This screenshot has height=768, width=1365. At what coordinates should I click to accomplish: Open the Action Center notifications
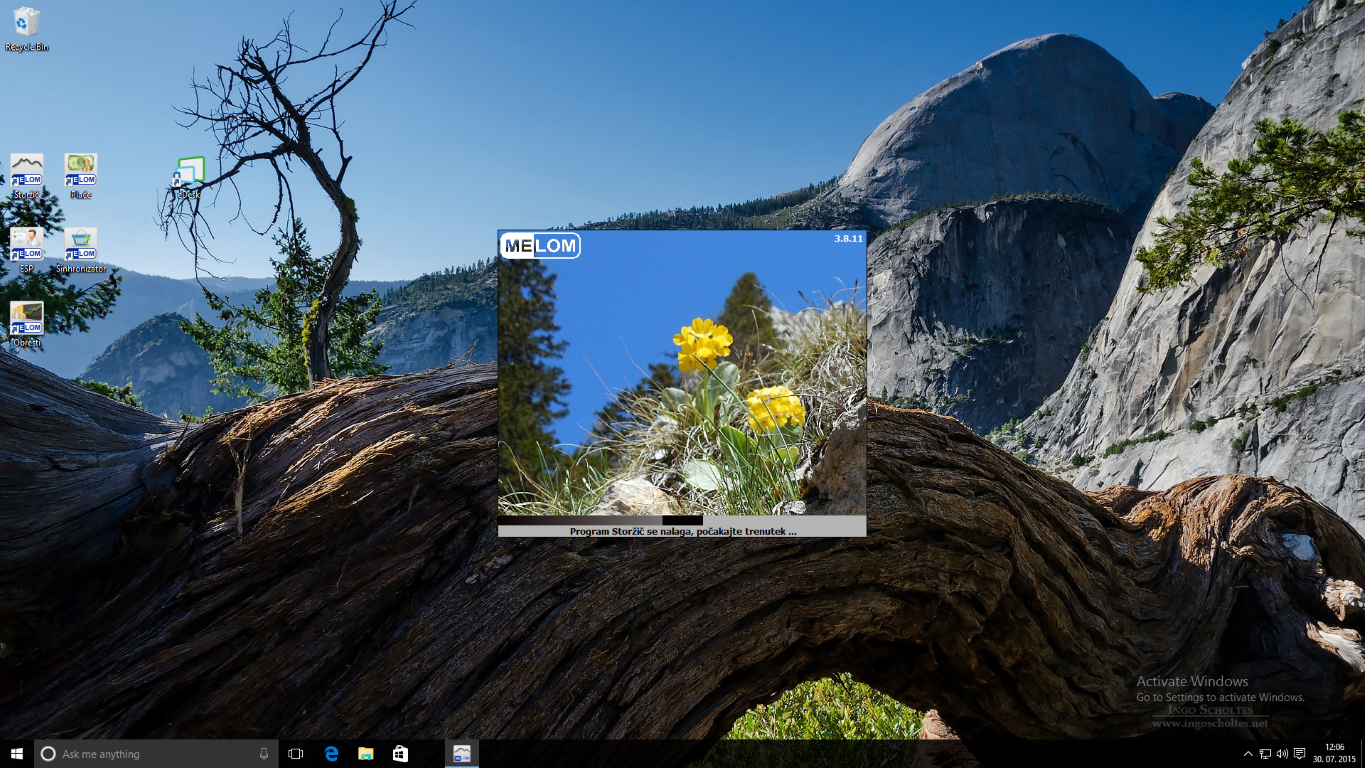point(1299,754)
